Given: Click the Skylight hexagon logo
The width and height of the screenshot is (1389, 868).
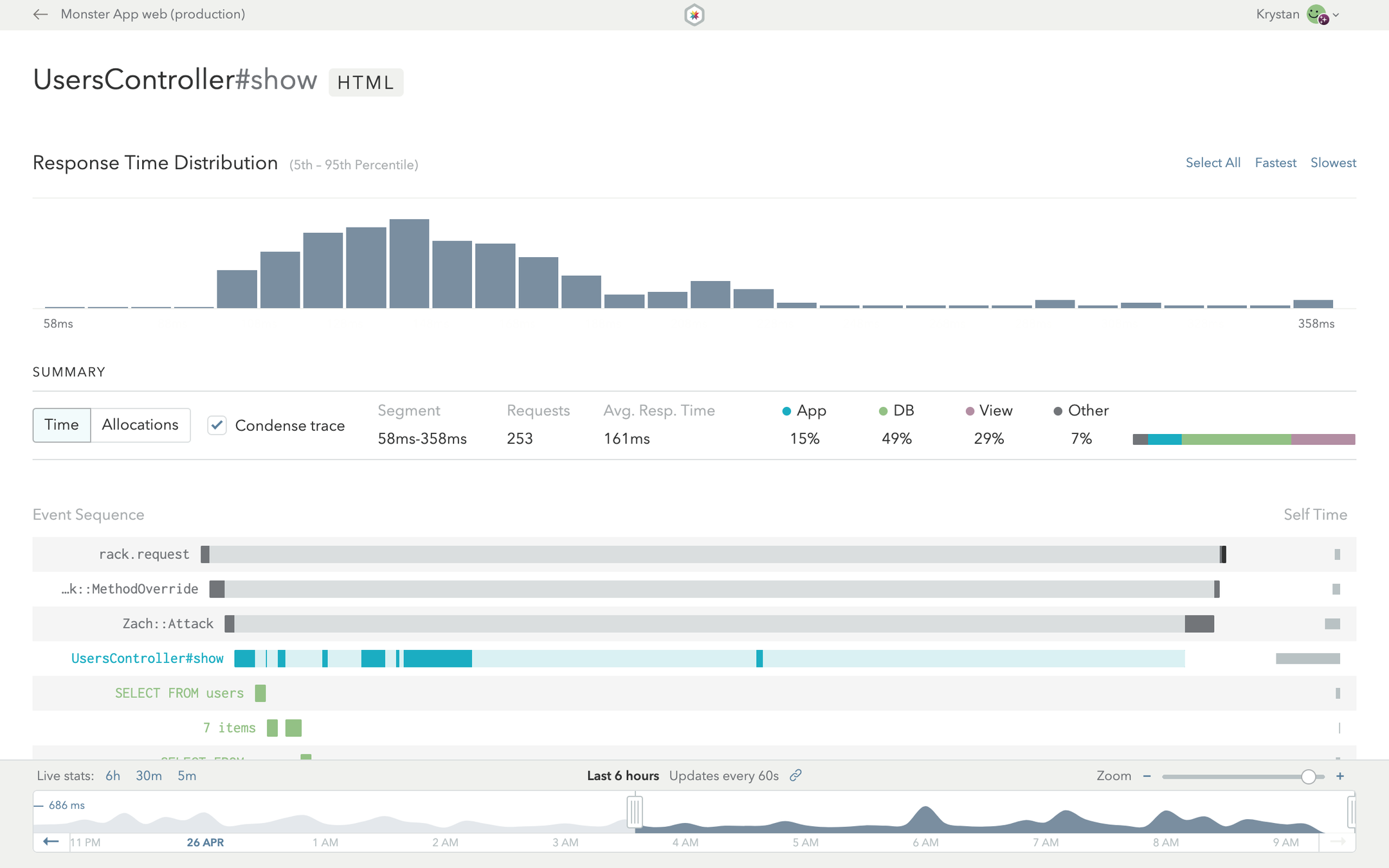Looking at the screenshot, I should 694,15.
